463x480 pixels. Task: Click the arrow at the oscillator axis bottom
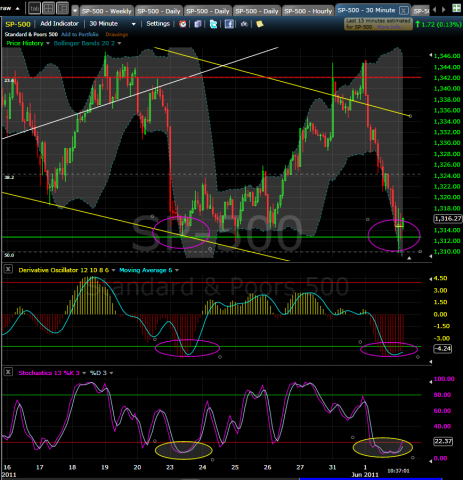tap(430, 361)
